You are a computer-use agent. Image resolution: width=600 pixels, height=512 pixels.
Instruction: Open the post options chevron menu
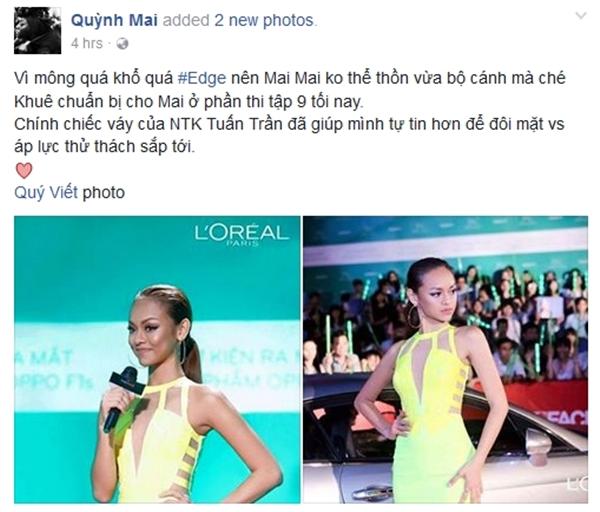tap(581, 16)
